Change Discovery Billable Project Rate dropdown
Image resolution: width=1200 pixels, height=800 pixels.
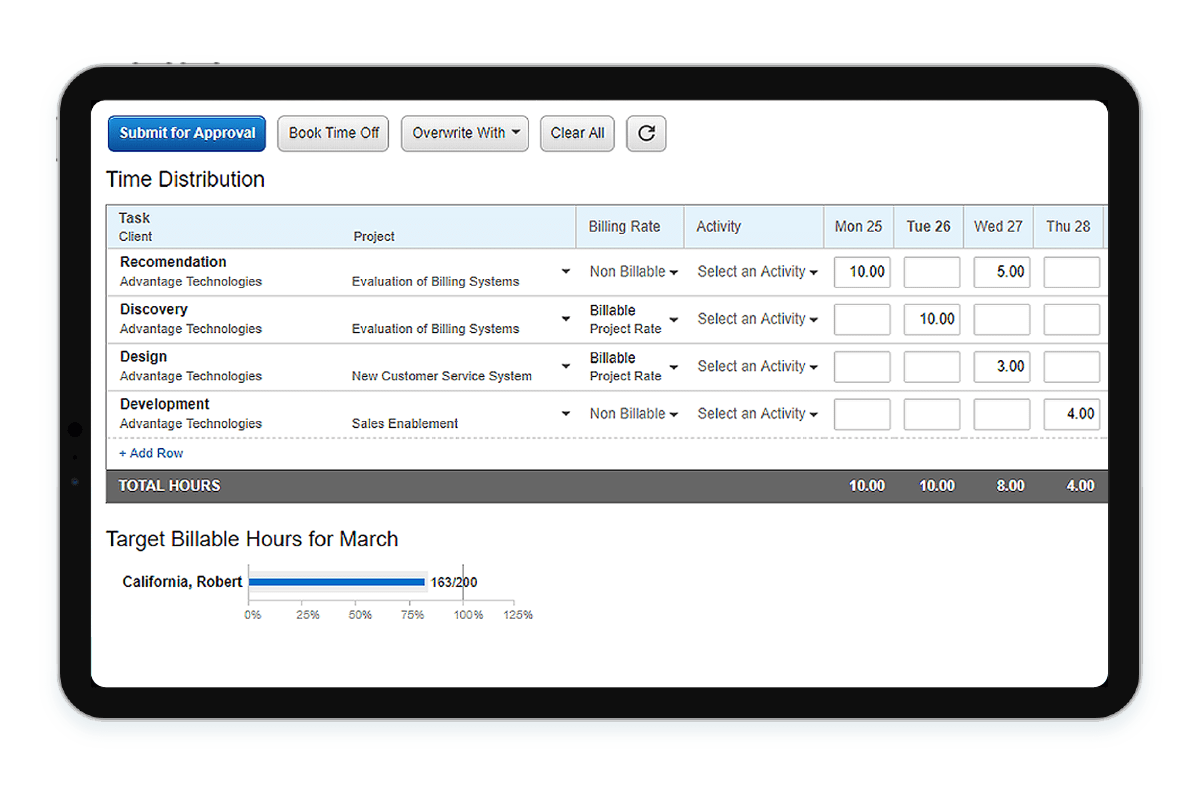[x=633, y=319]
